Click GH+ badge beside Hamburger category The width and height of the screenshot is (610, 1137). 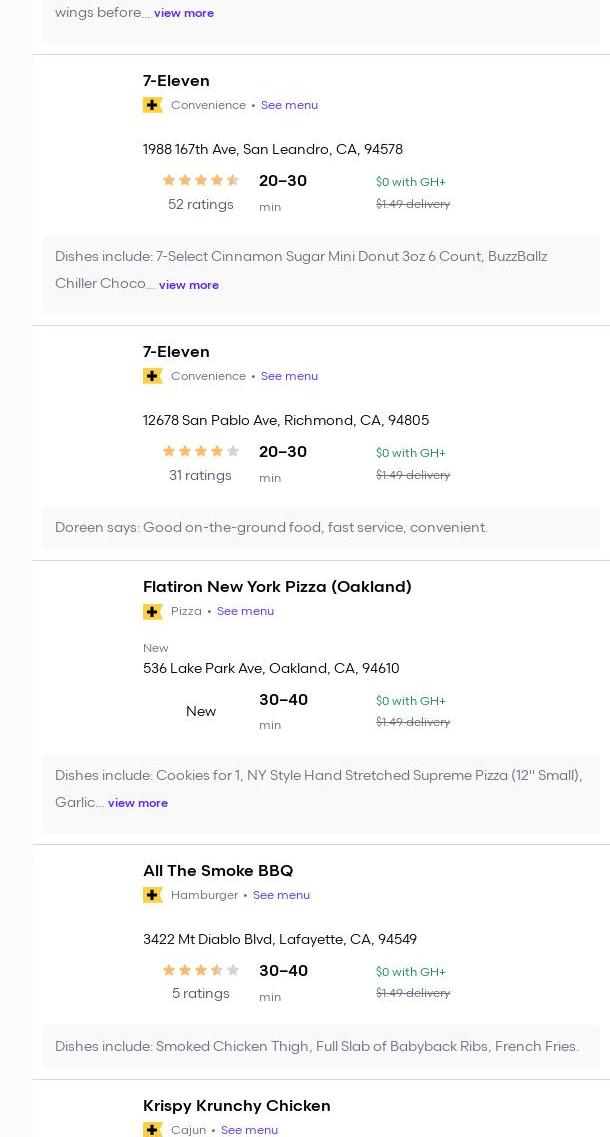(x=153, y=895)
